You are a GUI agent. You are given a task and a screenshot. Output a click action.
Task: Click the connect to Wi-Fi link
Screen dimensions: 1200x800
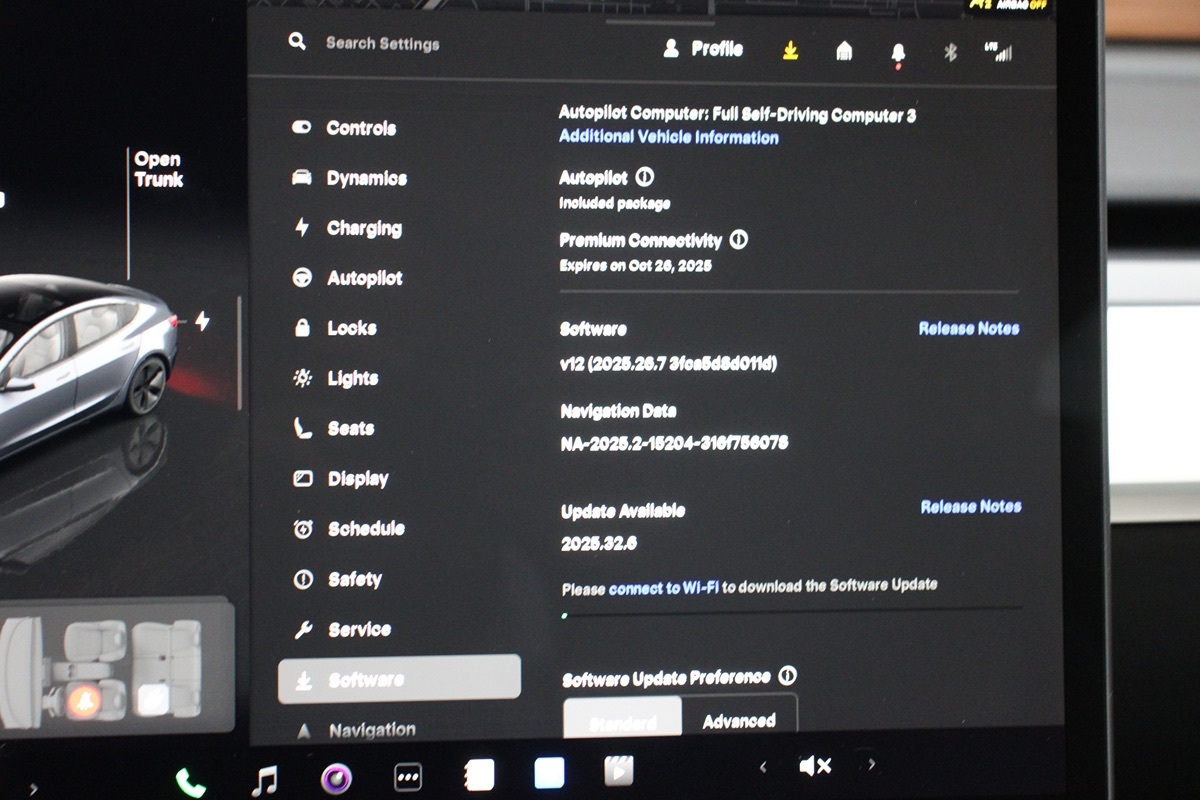coord(663,588)
